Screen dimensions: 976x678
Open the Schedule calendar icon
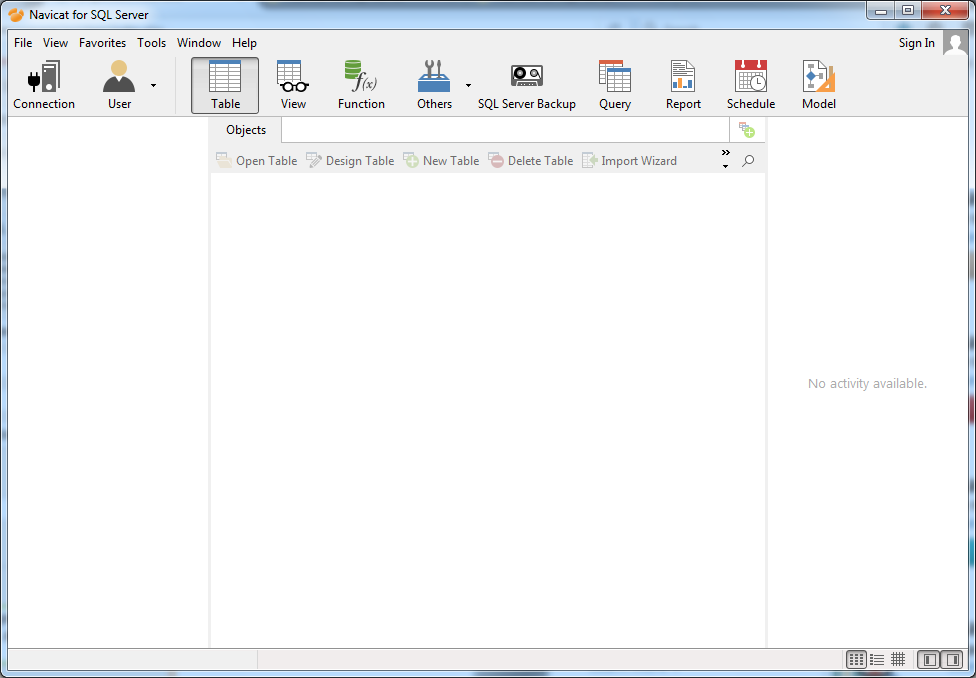point(750,85)
